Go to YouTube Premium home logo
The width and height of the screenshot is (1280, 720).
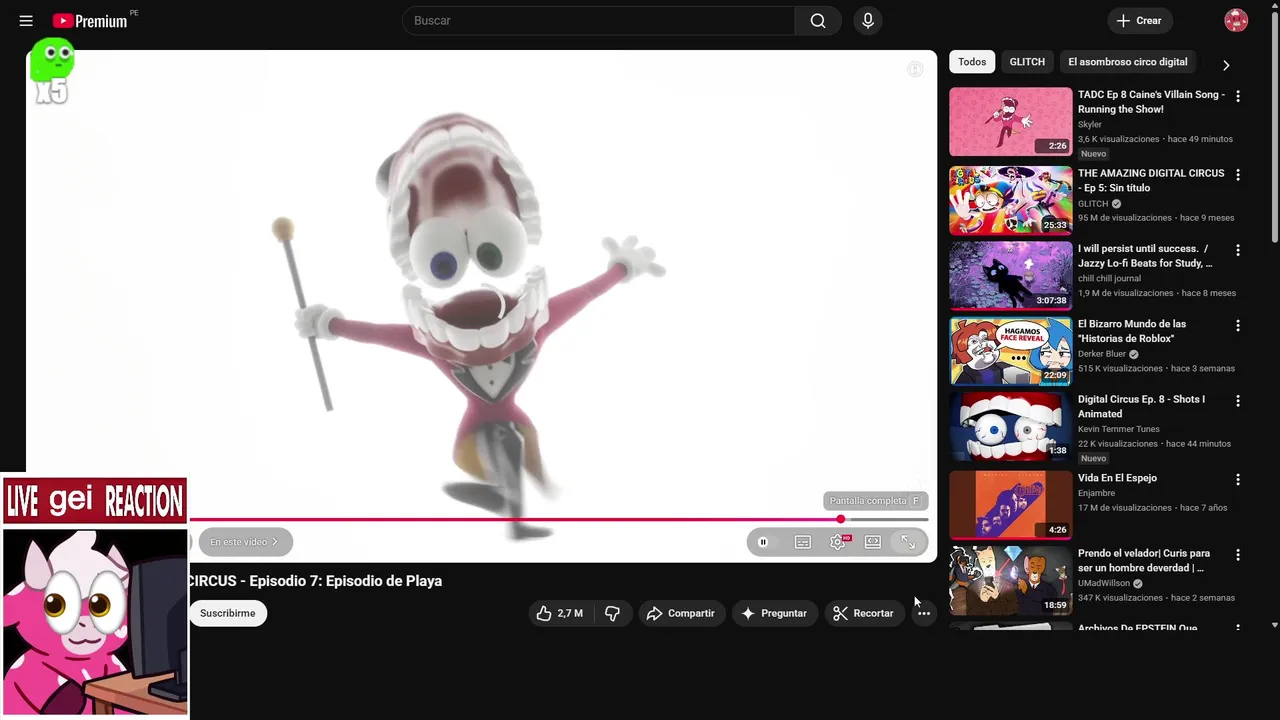coord(90,21)
